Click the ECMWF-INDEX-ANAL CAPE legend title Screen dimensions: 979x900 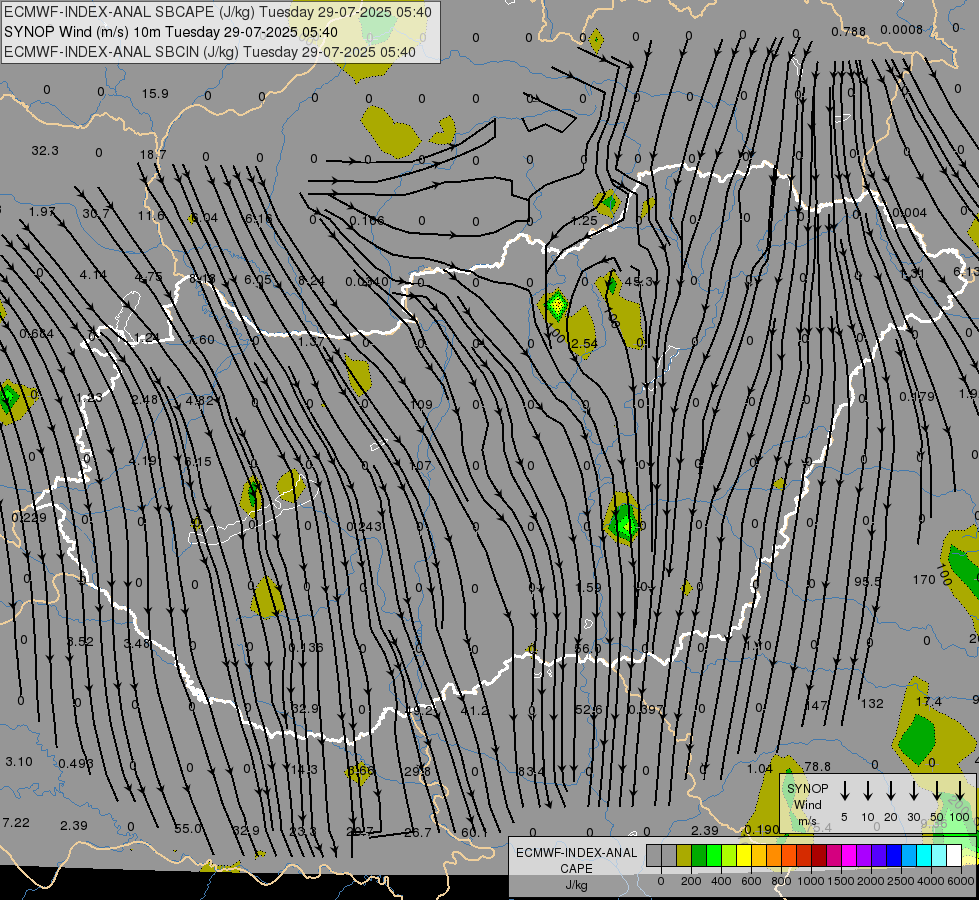[x=576, y=860]
